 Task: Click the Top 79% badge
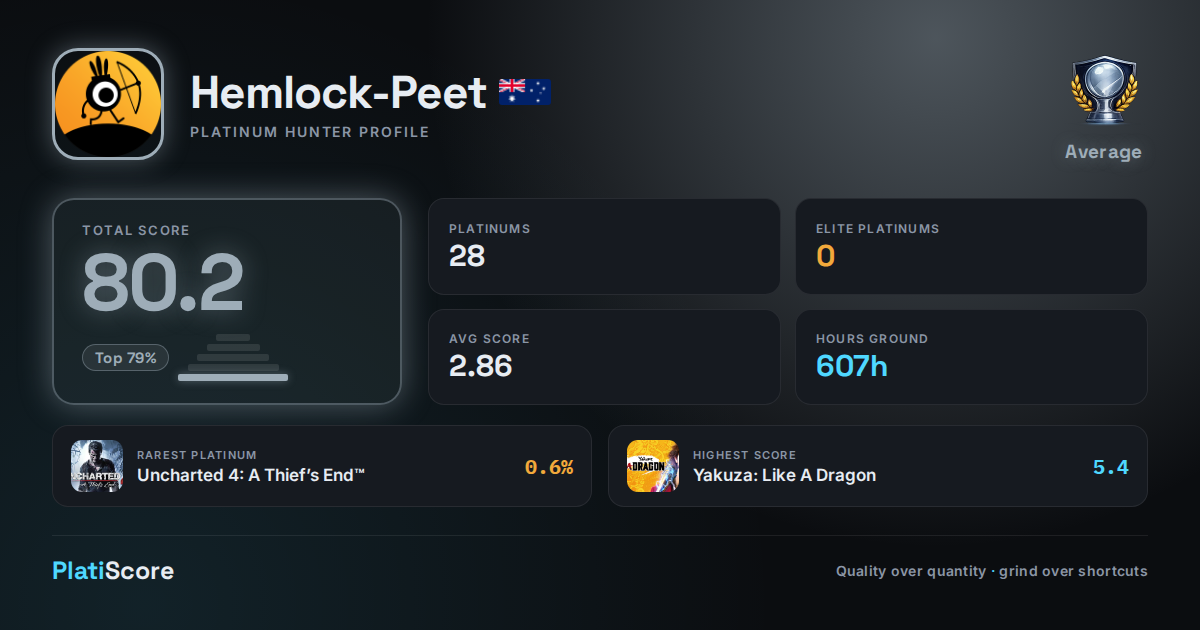click(126, 358)
